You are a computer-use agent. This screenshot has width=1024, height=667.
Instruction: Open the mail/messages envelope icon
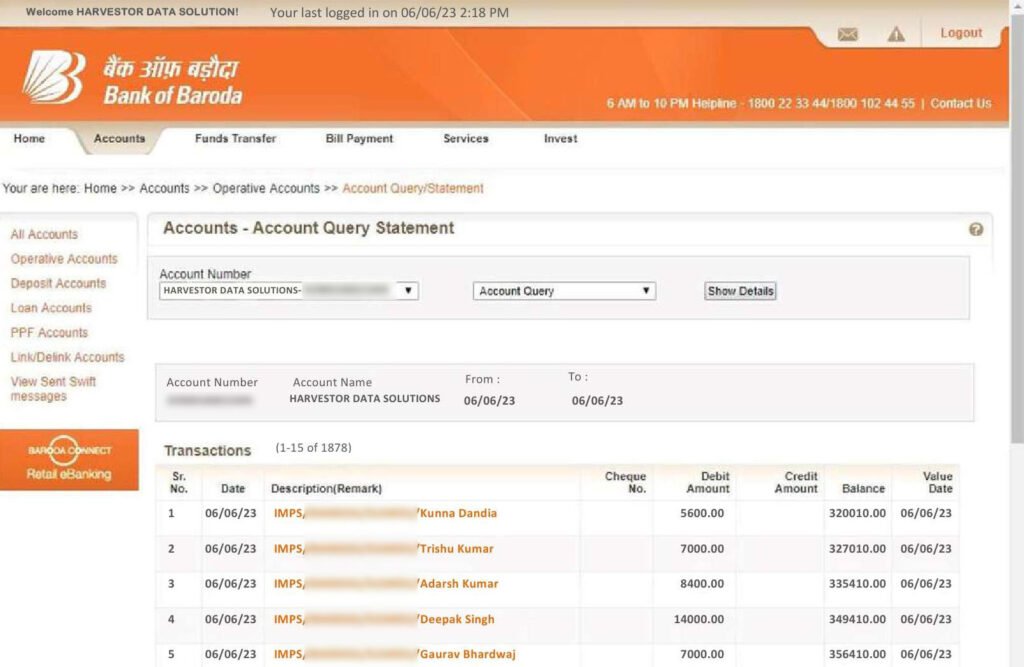pyautogui.click(x=848, y=33)
